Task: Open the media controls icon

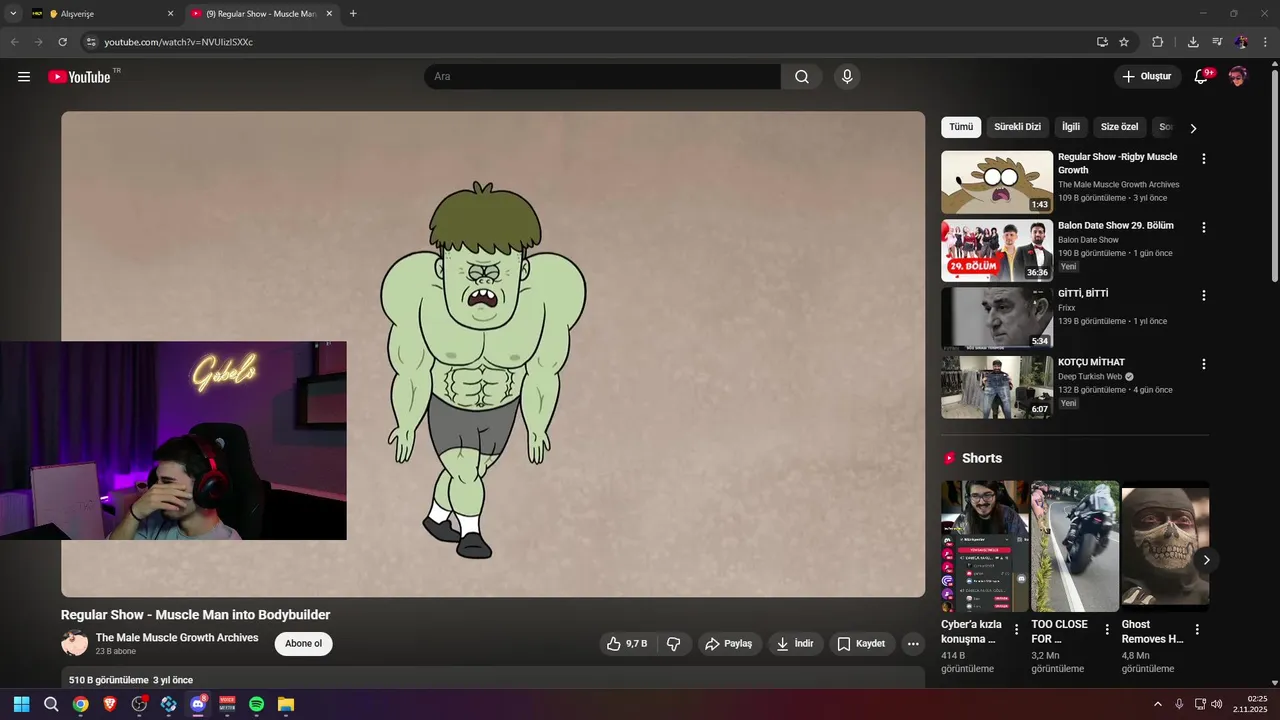Action: tap(1217, 42)
